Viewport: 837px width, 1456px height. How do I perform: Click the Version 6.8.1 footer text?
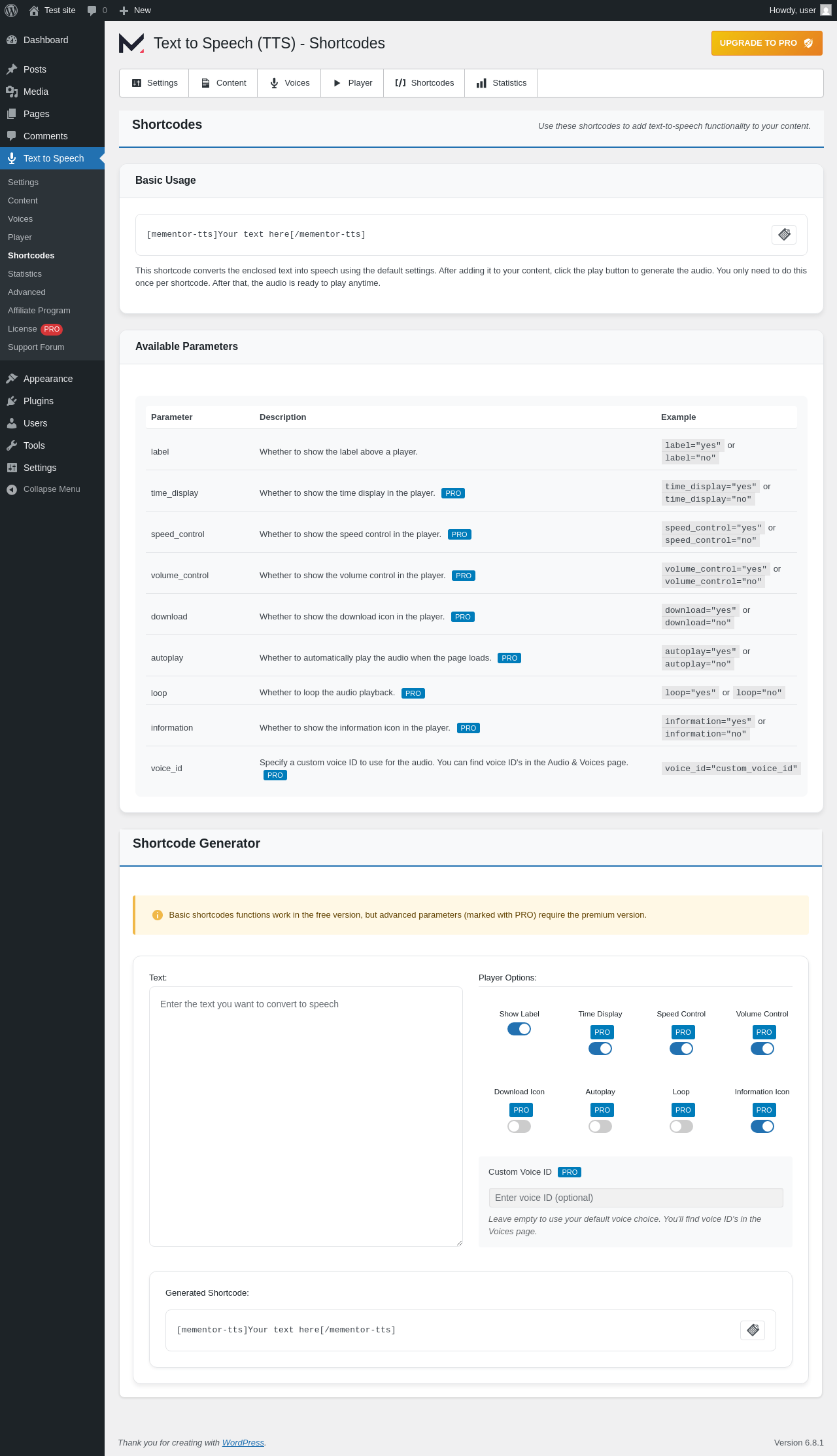click(x=799, y=1442)
